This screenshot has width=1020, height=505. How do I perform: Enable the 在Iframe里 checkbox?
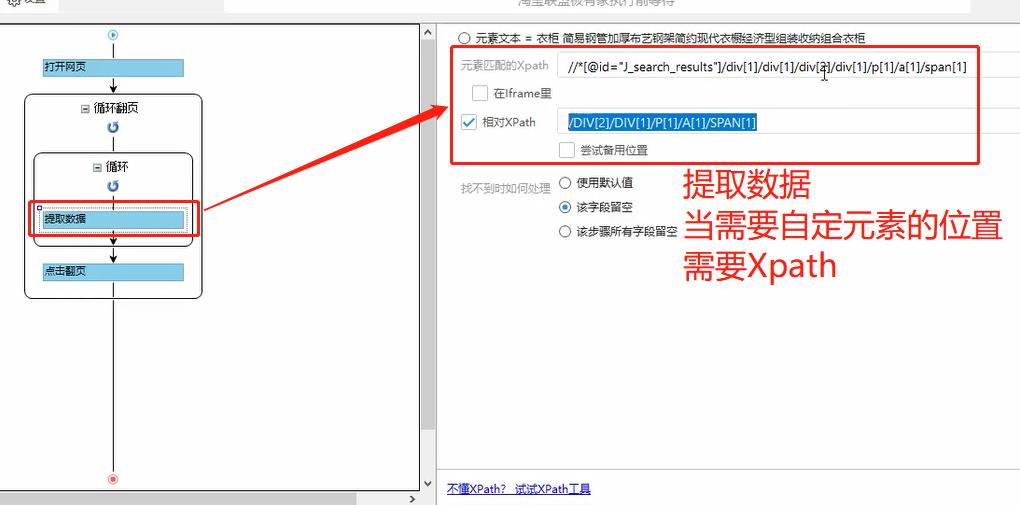[x=480, y=94]
